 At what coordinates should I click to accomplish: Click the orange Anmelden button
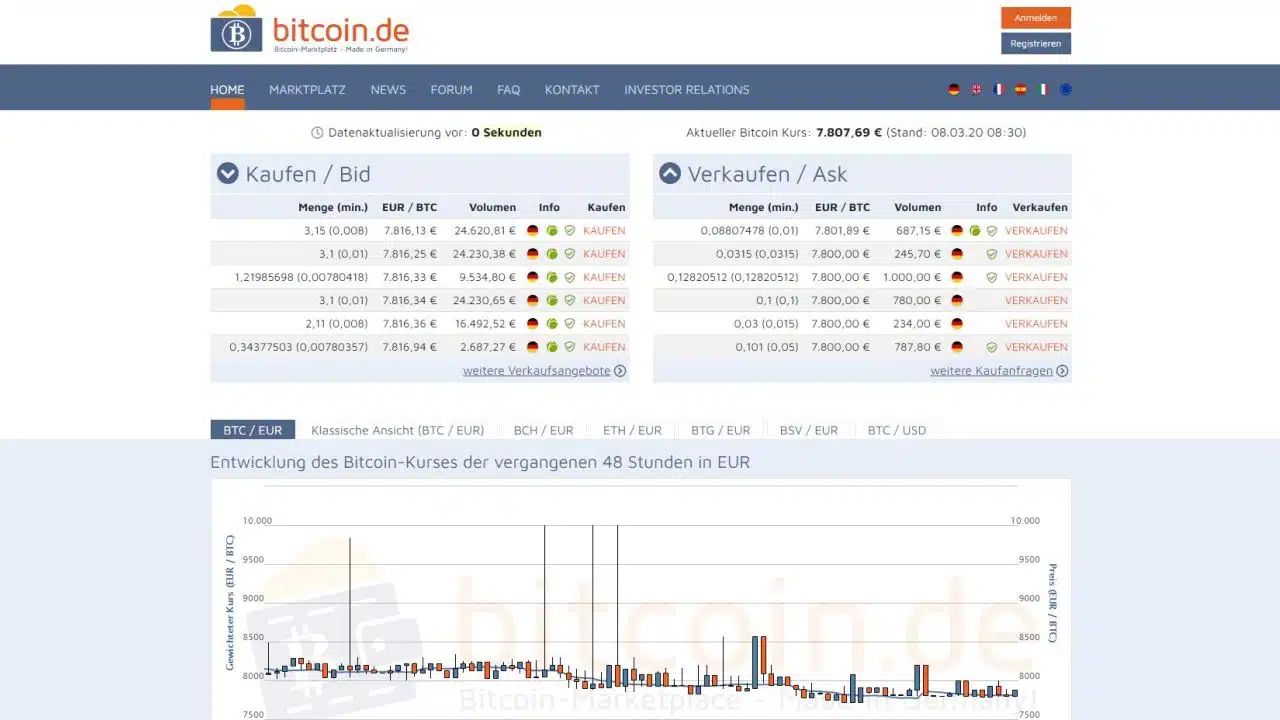(1036, 18)
